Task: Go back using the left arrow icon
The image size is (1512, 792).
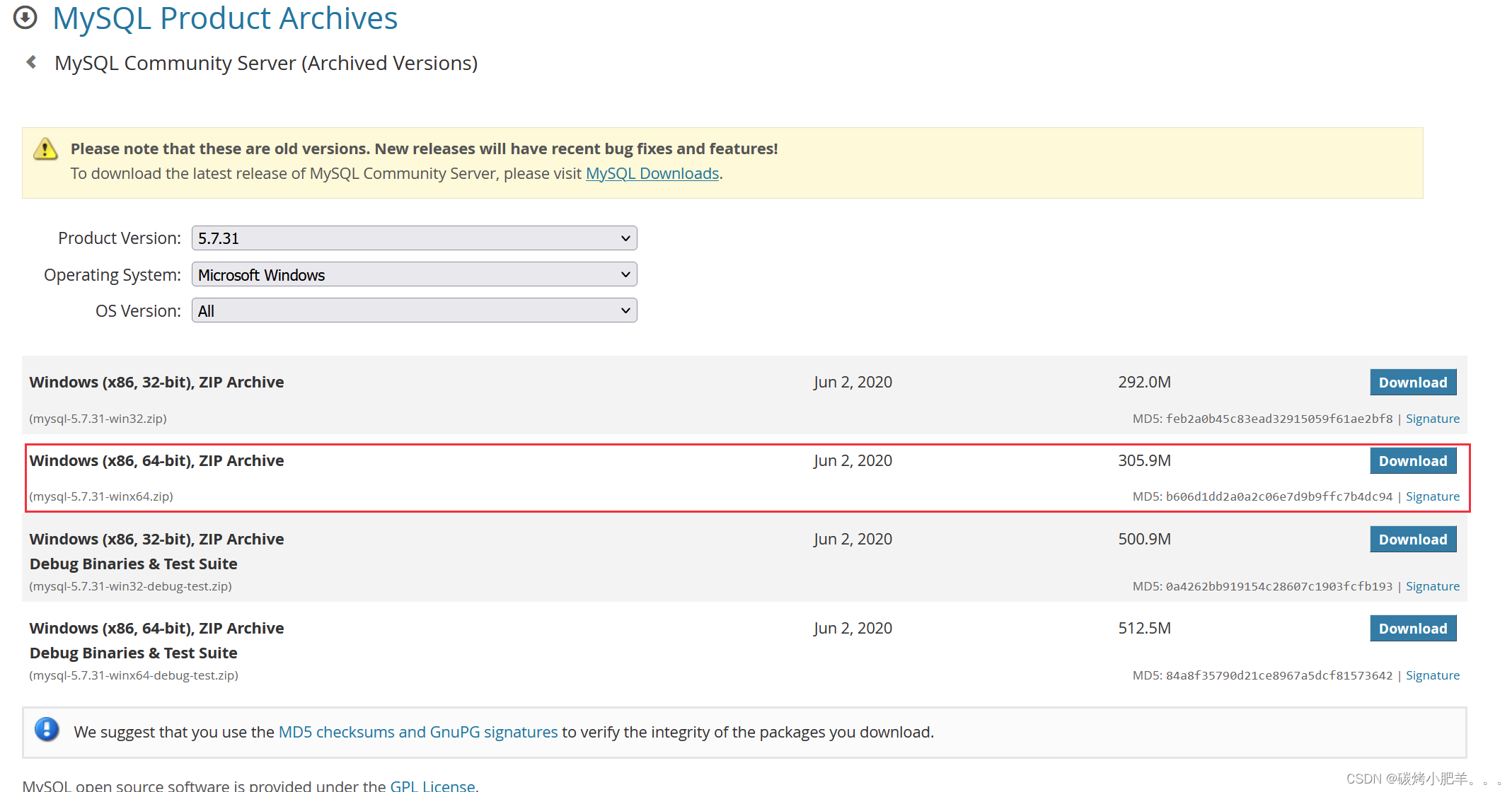Action: 31,62
